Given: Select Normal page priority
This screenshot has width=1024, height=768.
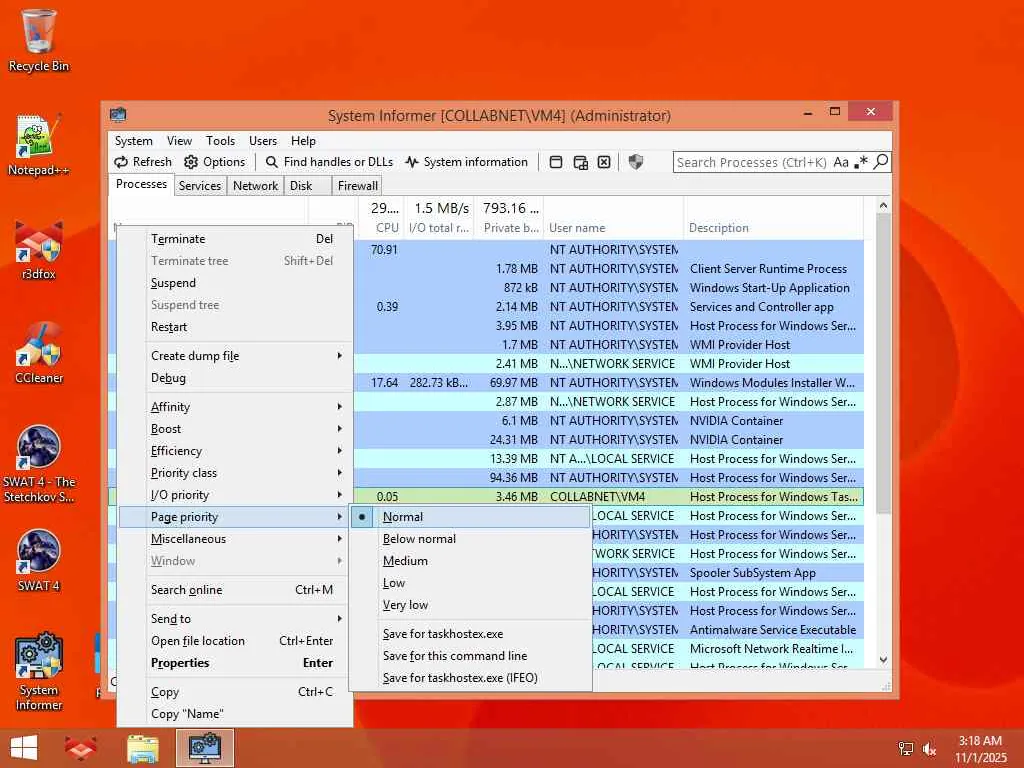Looking at the screenshot, I should pos(470,517).
